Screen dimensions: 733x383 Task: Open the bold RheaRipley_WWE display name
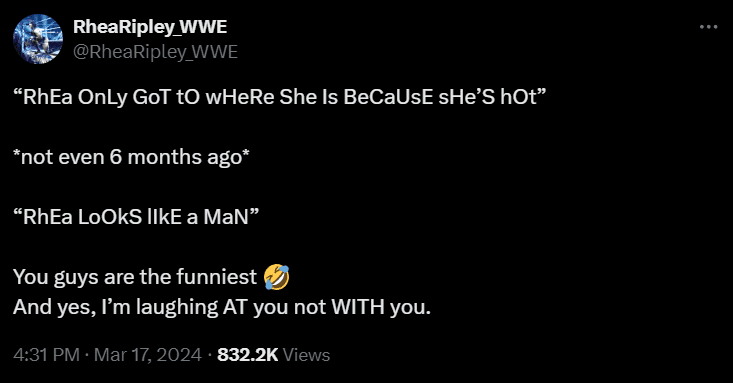tap(150, 27)
